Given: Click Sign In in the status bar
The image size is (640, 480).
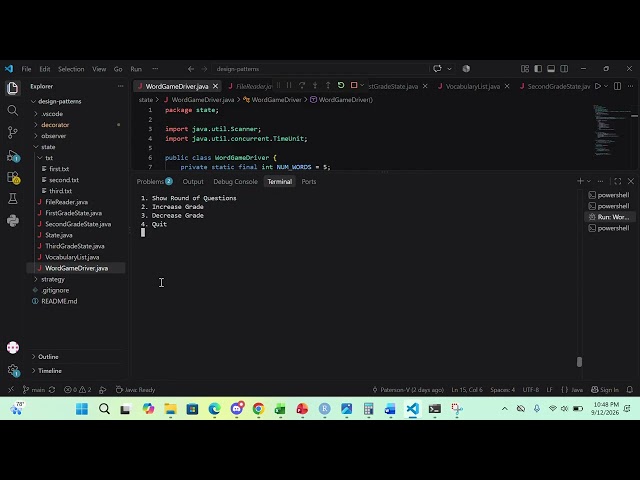Looking at the screenshot, I should pyautogui.click(x=605, y=390).
